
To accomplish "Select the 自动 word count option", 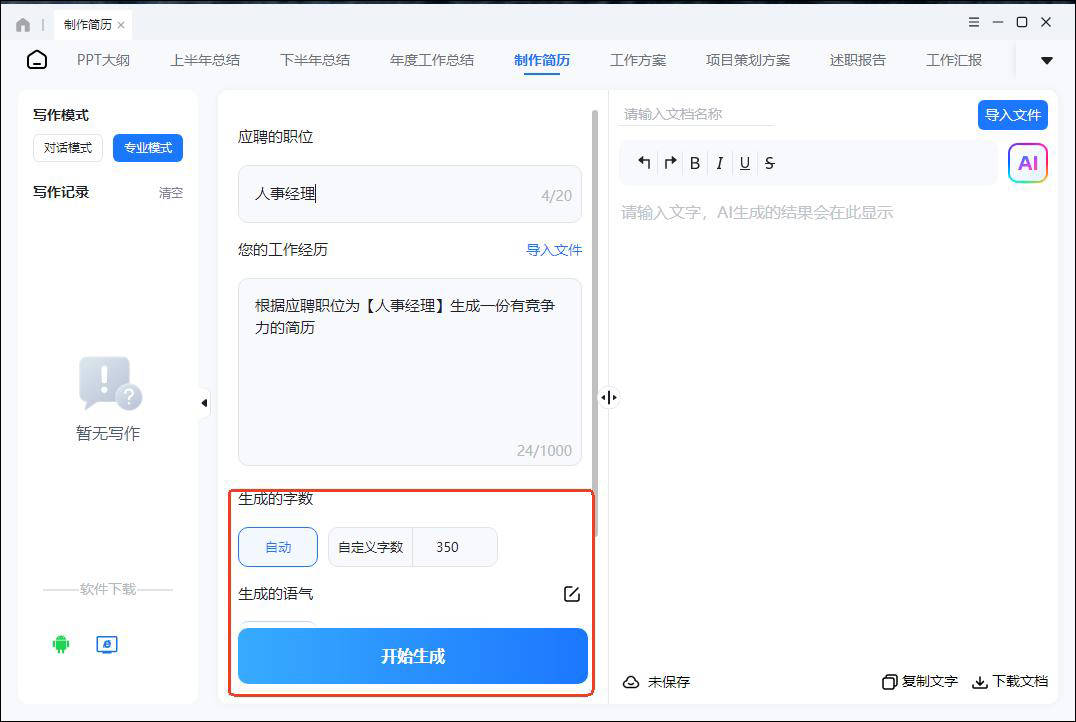I will (278, 547).
